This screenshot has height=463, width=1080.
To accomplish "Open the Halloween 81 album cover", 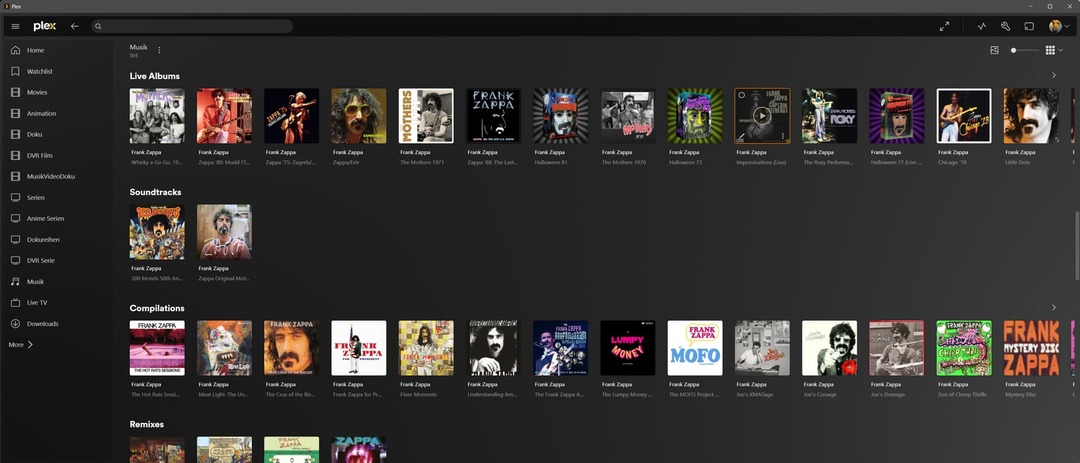I will click(x=561, y=116).
